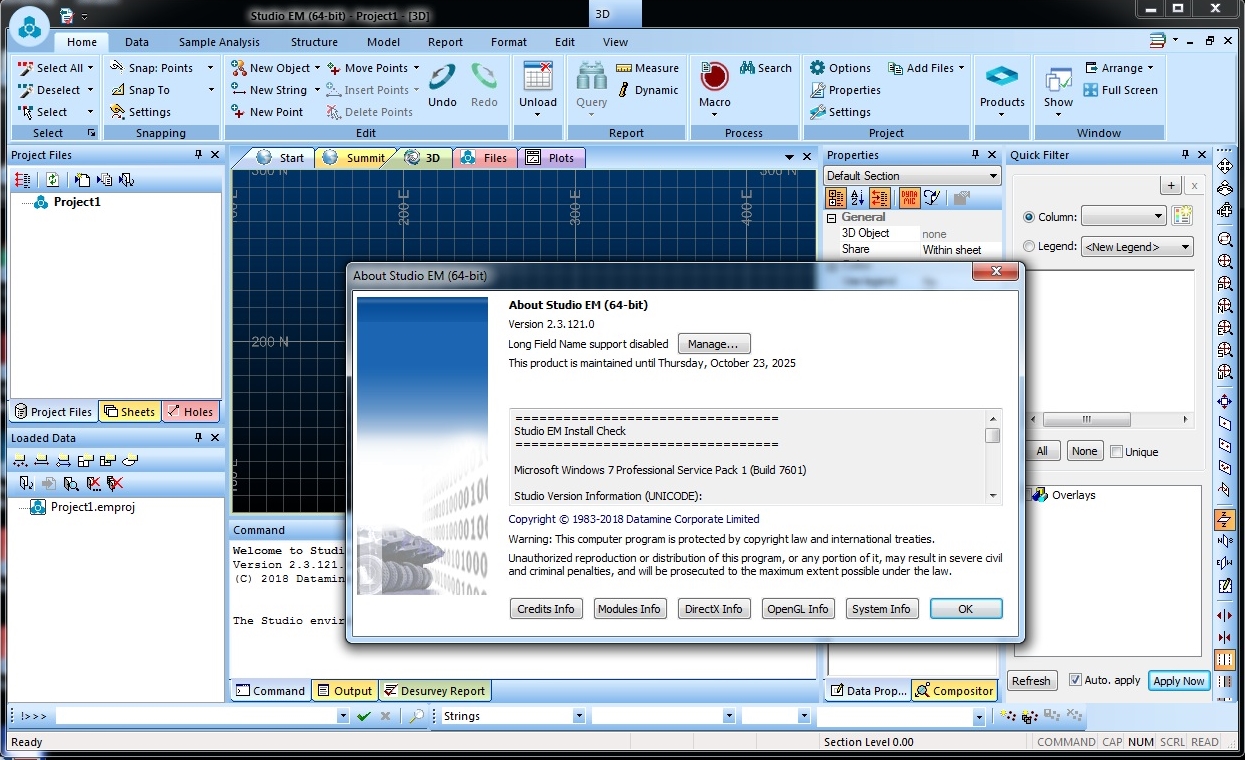Click the green checkmark on command toolbar

point(363,716)
